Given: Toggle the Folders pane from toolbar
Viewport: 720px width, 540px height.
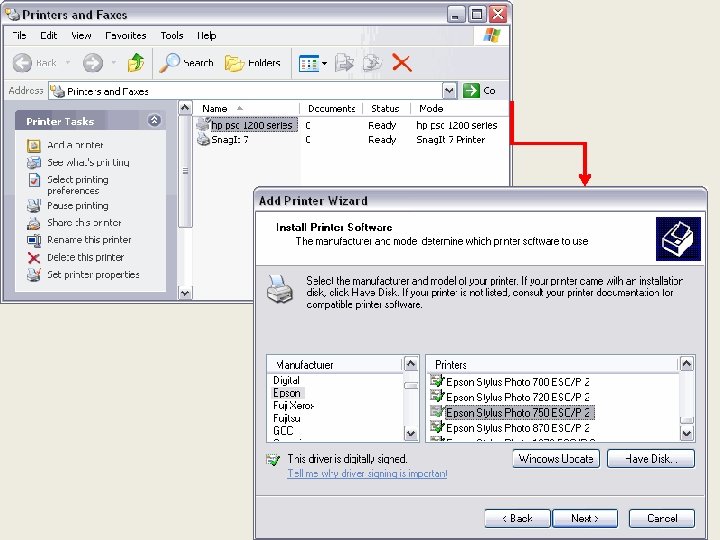Looking at the screenshot, I should click(253, 62).
